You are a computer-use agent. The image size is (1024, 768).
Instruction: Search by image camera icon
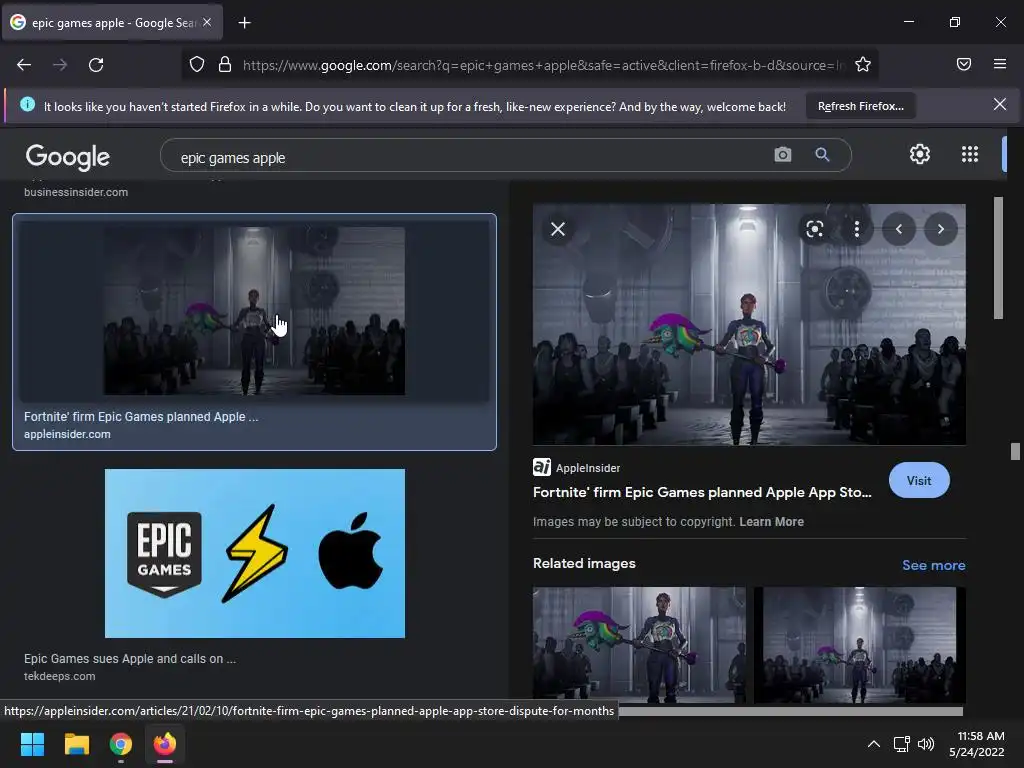[x=782, y=155]
